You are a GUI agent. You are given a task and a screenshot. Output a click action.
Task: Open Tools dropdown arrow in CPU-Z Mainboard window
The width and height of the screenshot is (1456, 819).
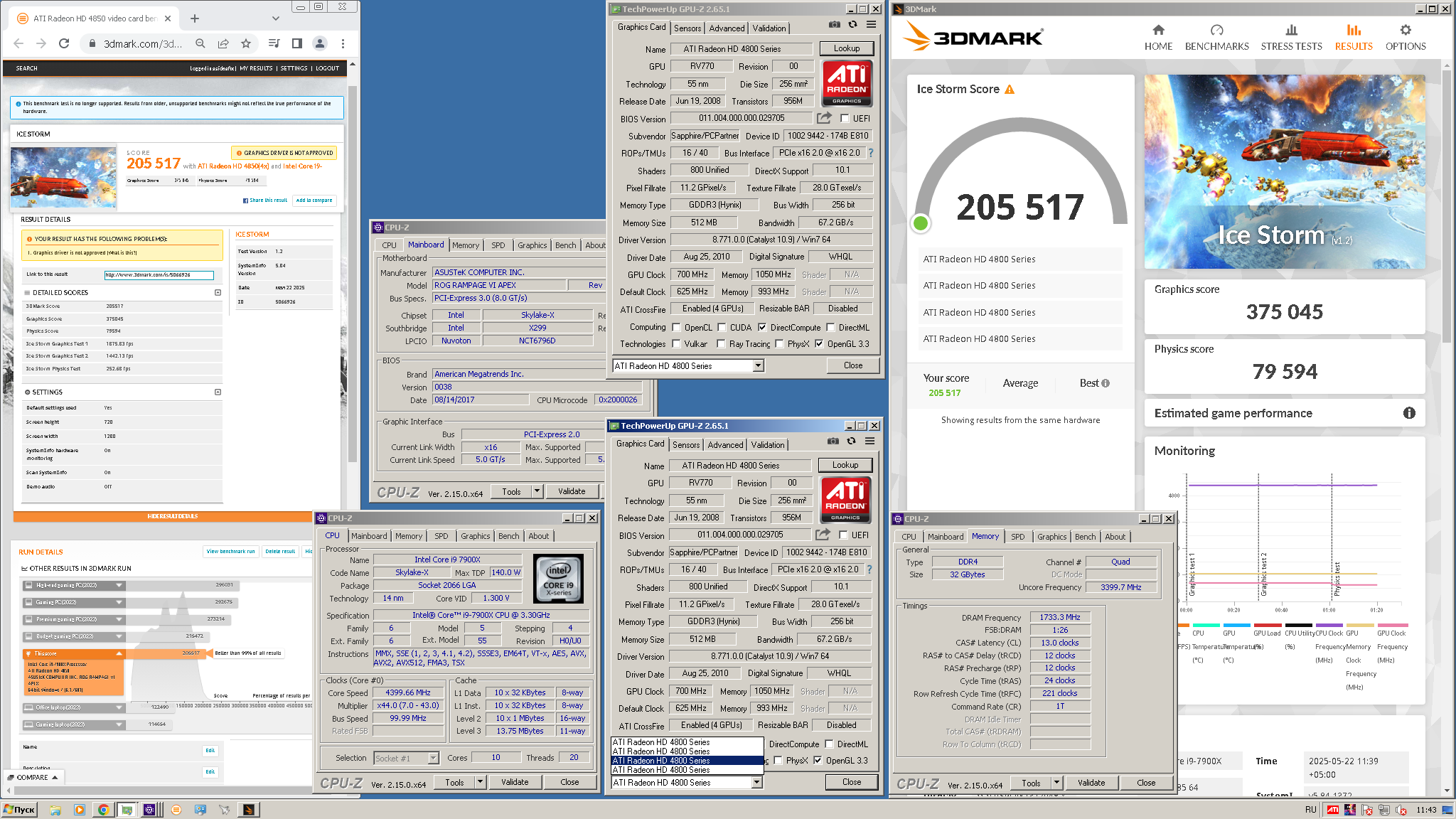537,491
